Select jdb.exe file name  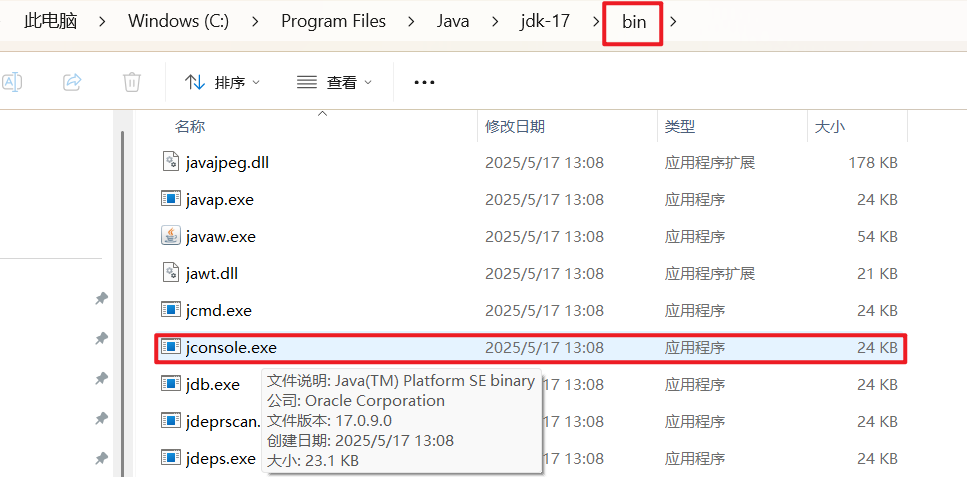pyautogui.click(x=212, y=384)
